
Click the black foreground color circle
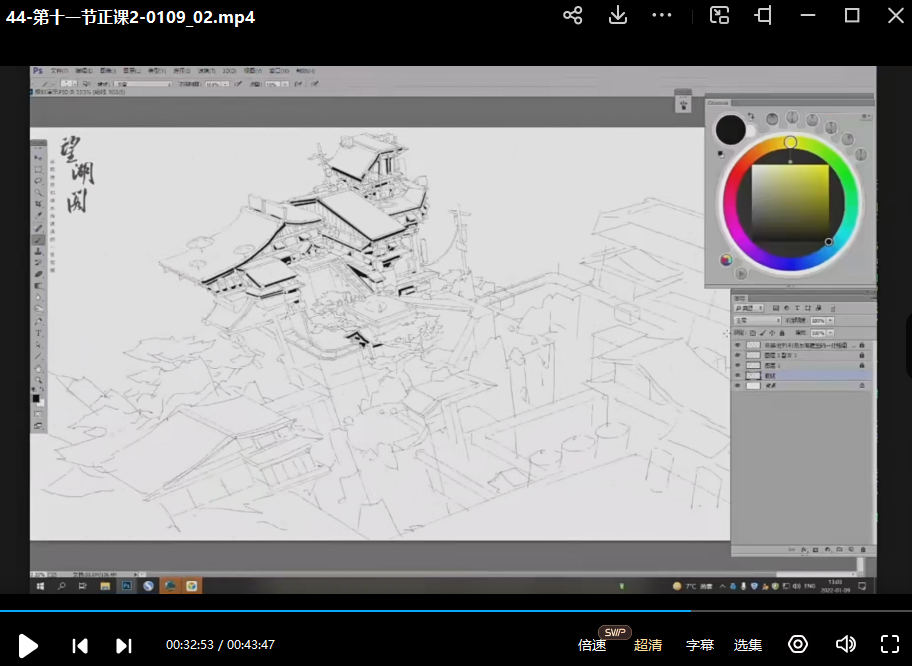point(731,128)
